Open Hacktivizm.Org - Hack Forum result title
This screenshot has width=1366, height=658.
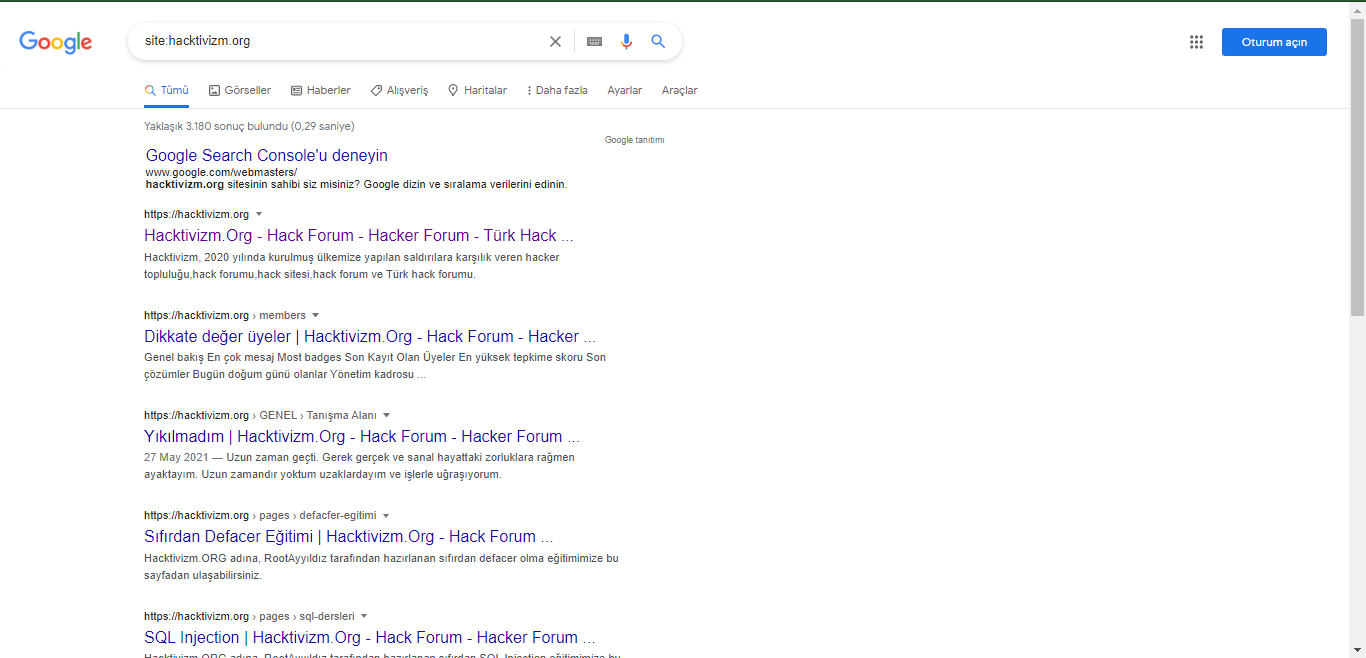coord(358,236)
